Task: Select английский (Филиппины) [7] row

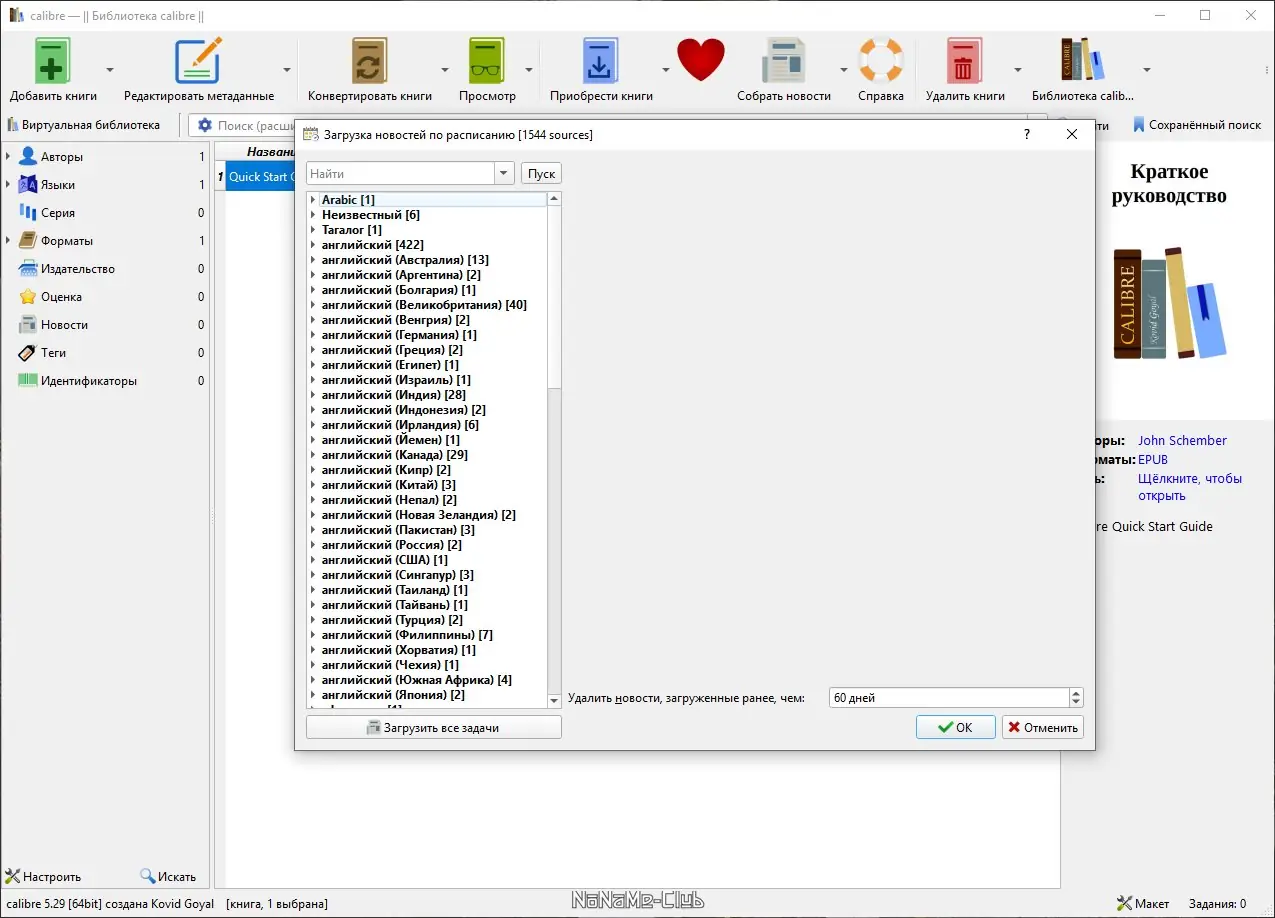Action: point(407,635)
